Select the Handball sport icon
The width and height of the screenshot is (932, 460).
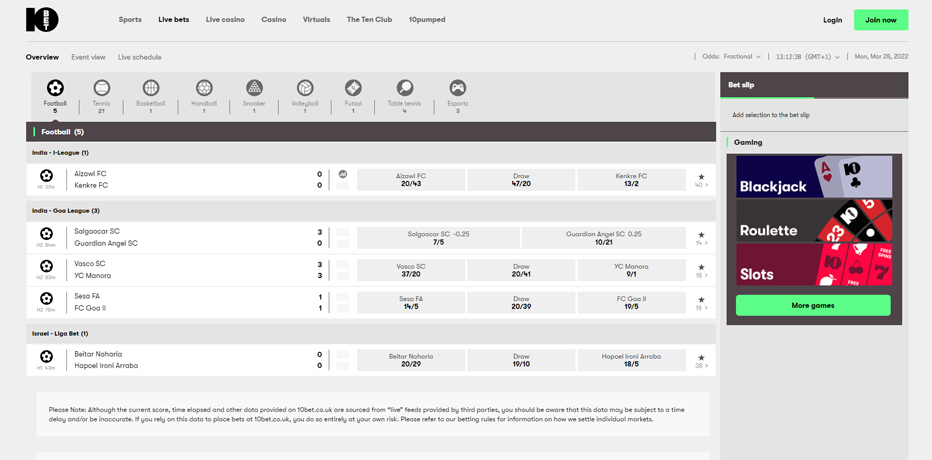(x=204, y=89)
